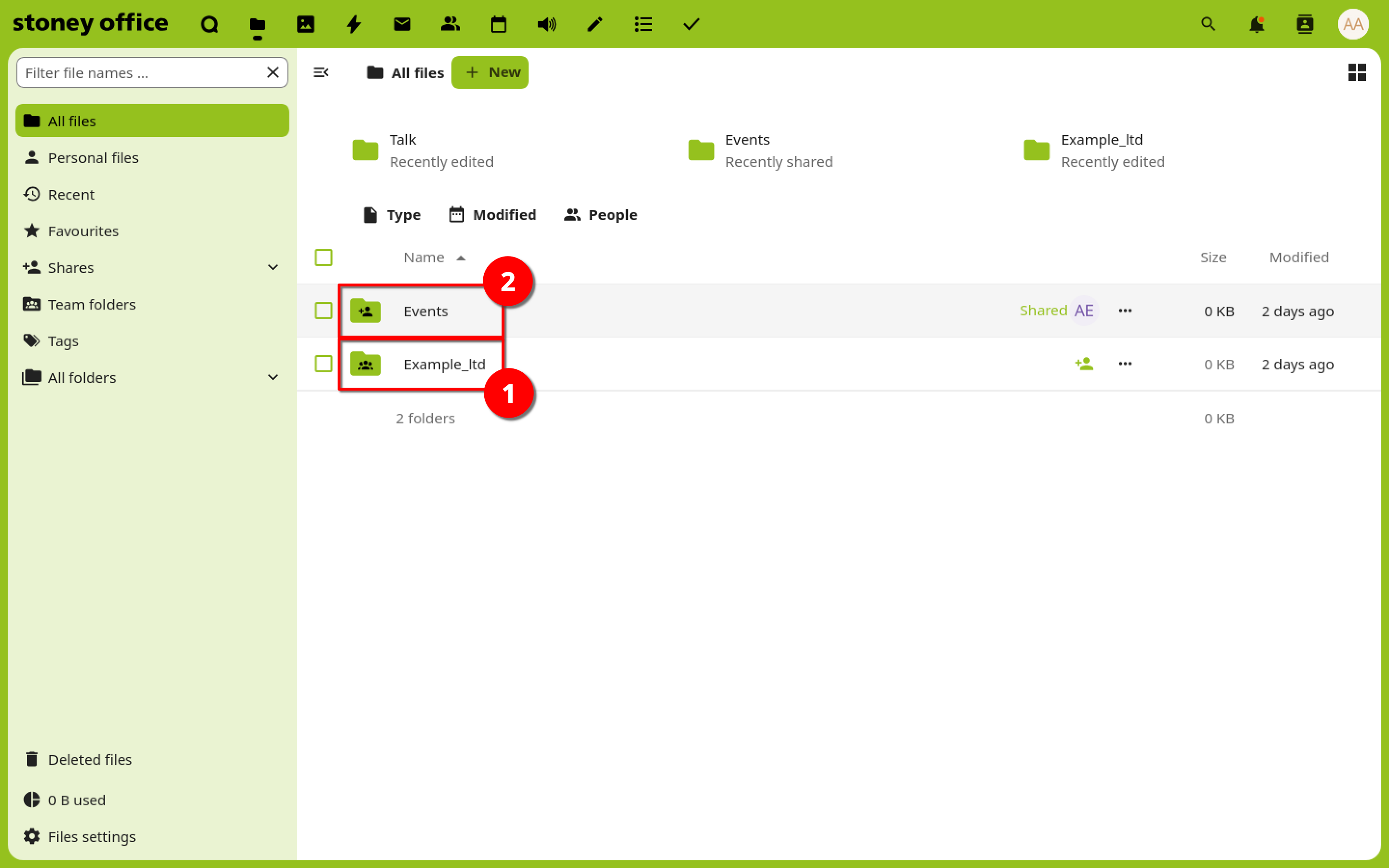Viewport: 1389px width, 868px height.
Task: Open the Tasks checkmark icon
Action: pos(691,24)
